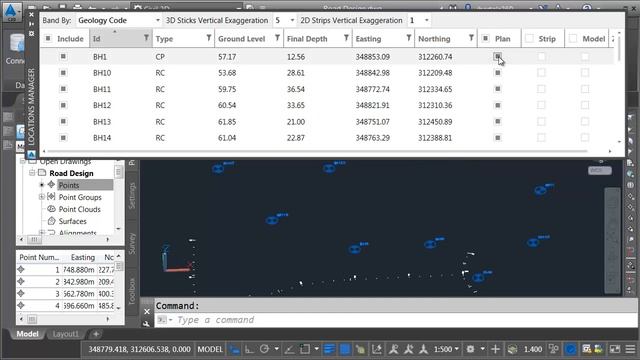The width and height of the screenshot is (640, 360).
Task: Toggle dynamic UCS icon
Action: click(x=376, y=349)
